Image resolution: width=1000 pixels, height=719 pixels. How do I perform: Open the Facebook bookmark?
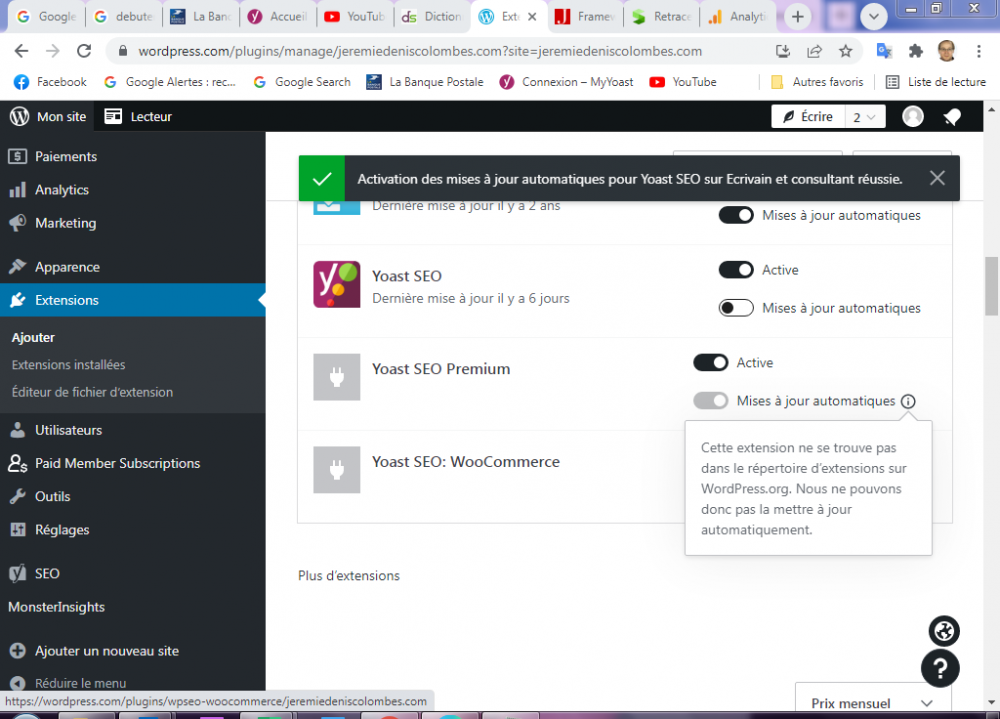click(50, 82)
